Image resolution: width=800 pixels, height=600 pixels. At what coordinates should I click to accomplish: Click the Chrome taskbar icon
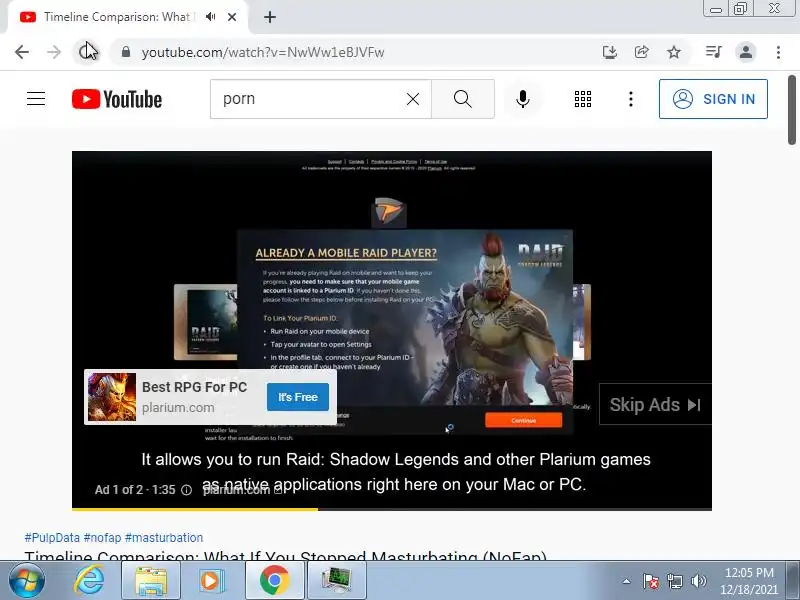274,581
